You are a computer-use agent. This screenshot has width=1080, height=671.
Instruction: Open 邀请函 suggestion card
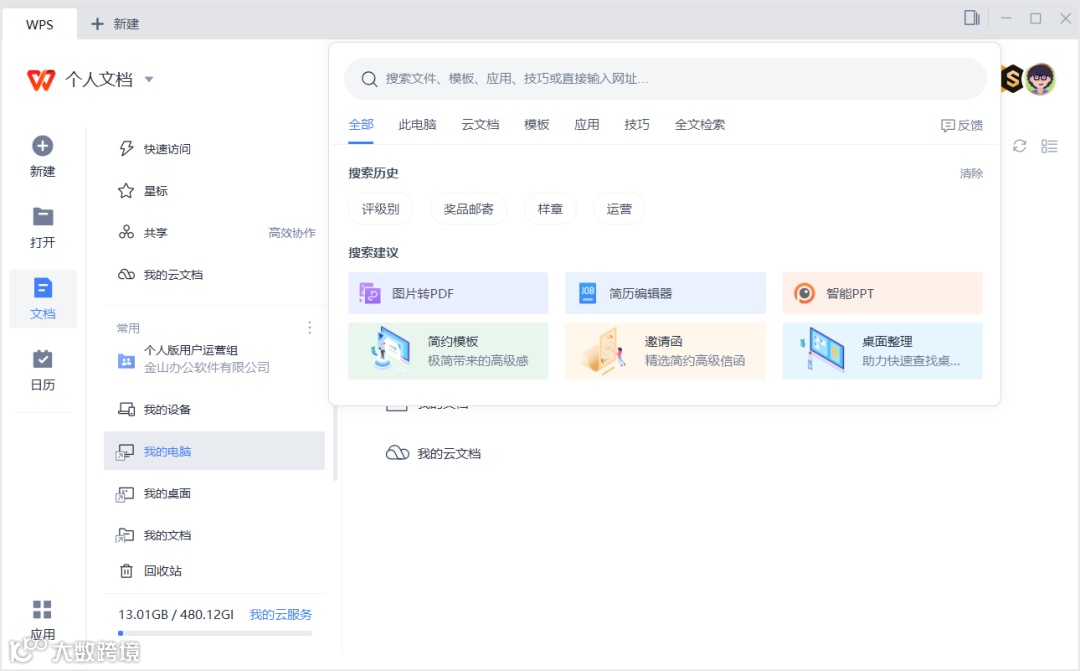(x=665, y=351)
